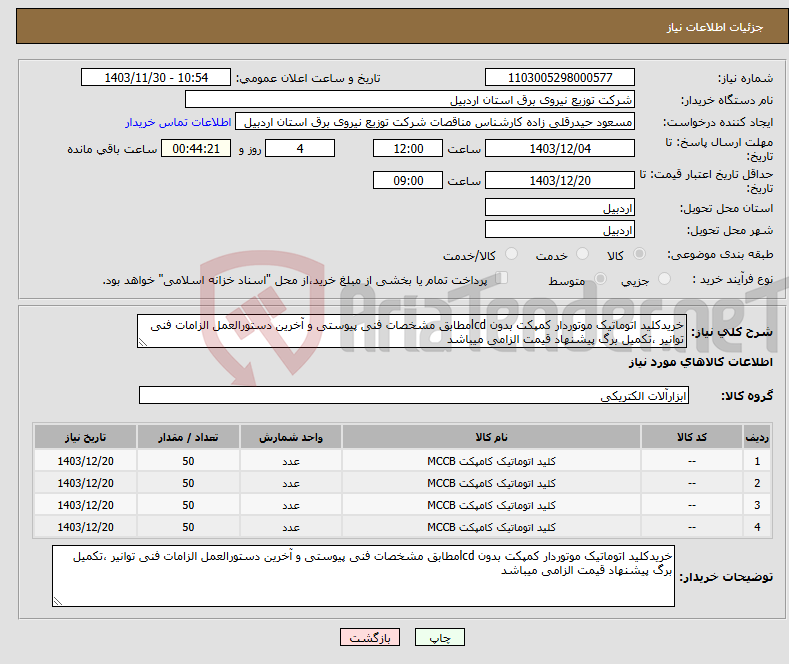Click the بازگشت (back) button
This screenshot has width=789, height=664.
(370, 637)
